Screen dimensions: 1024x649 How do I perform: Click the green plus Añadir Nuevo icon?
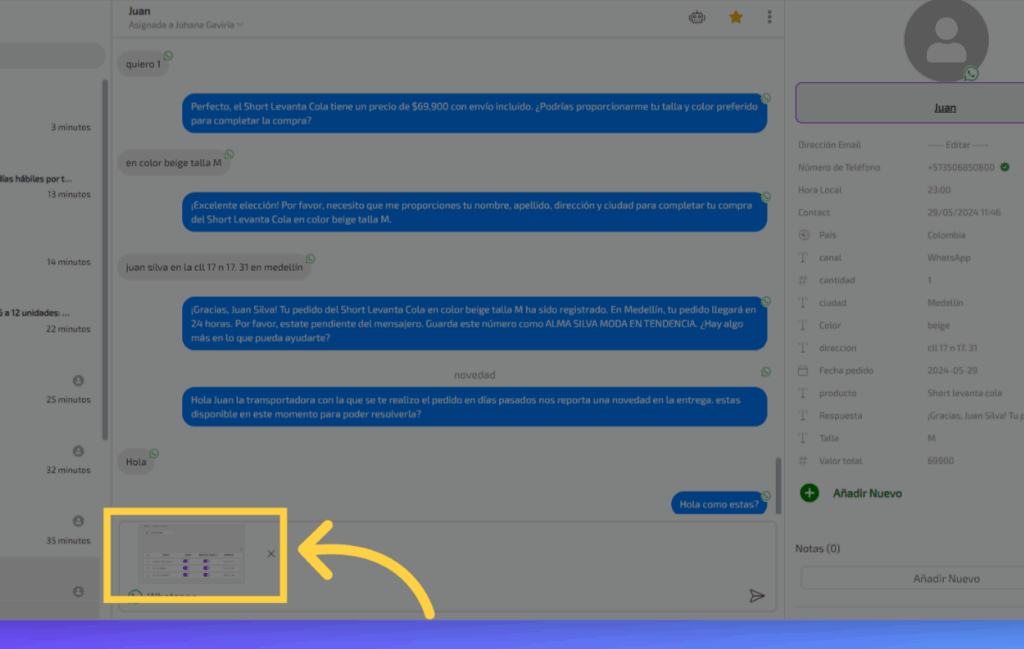809,493
